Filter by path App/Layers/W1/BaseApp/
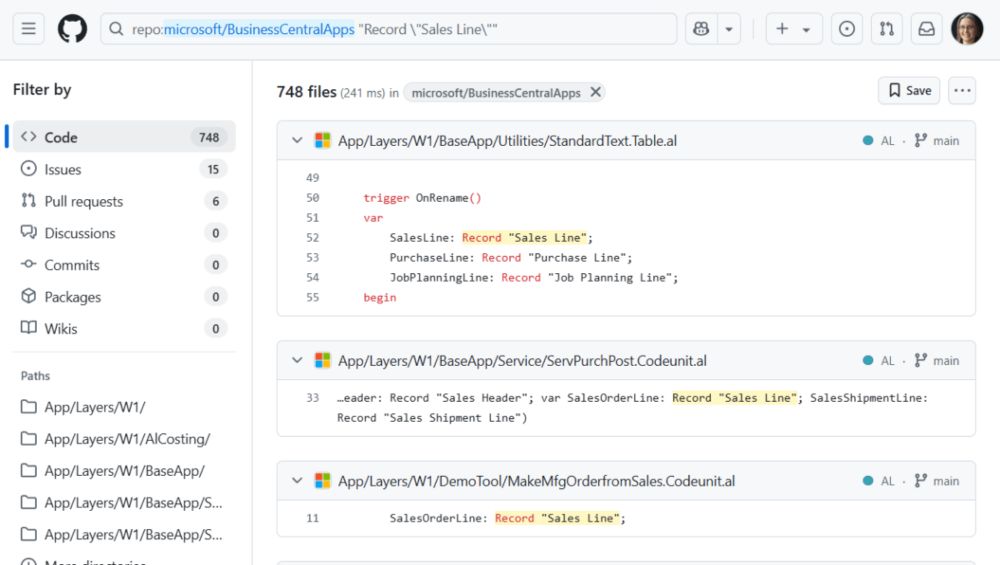1000x565 pixels. [124, 471]
